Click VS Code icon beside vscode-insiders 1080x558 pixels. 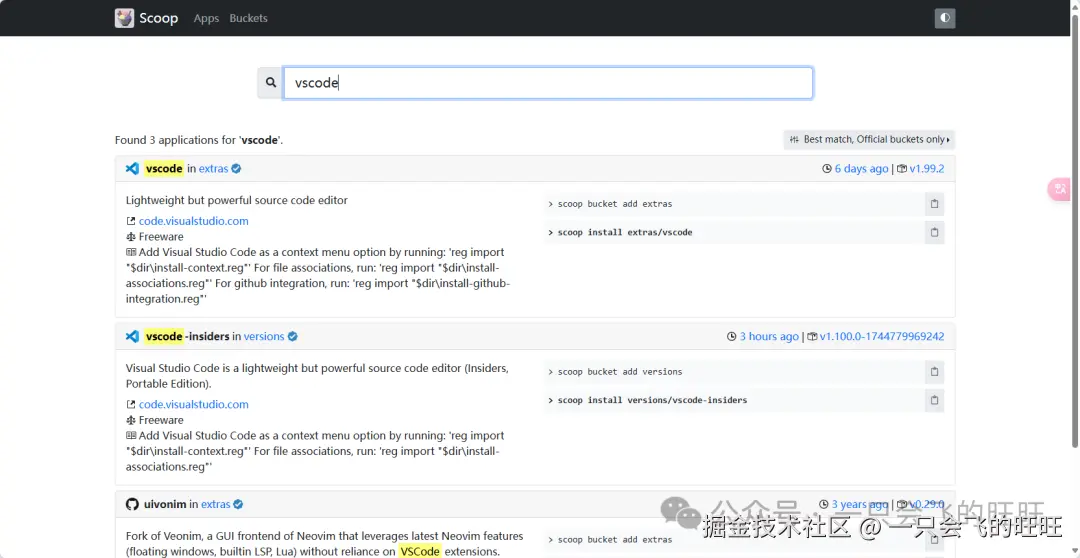[132, 337]
